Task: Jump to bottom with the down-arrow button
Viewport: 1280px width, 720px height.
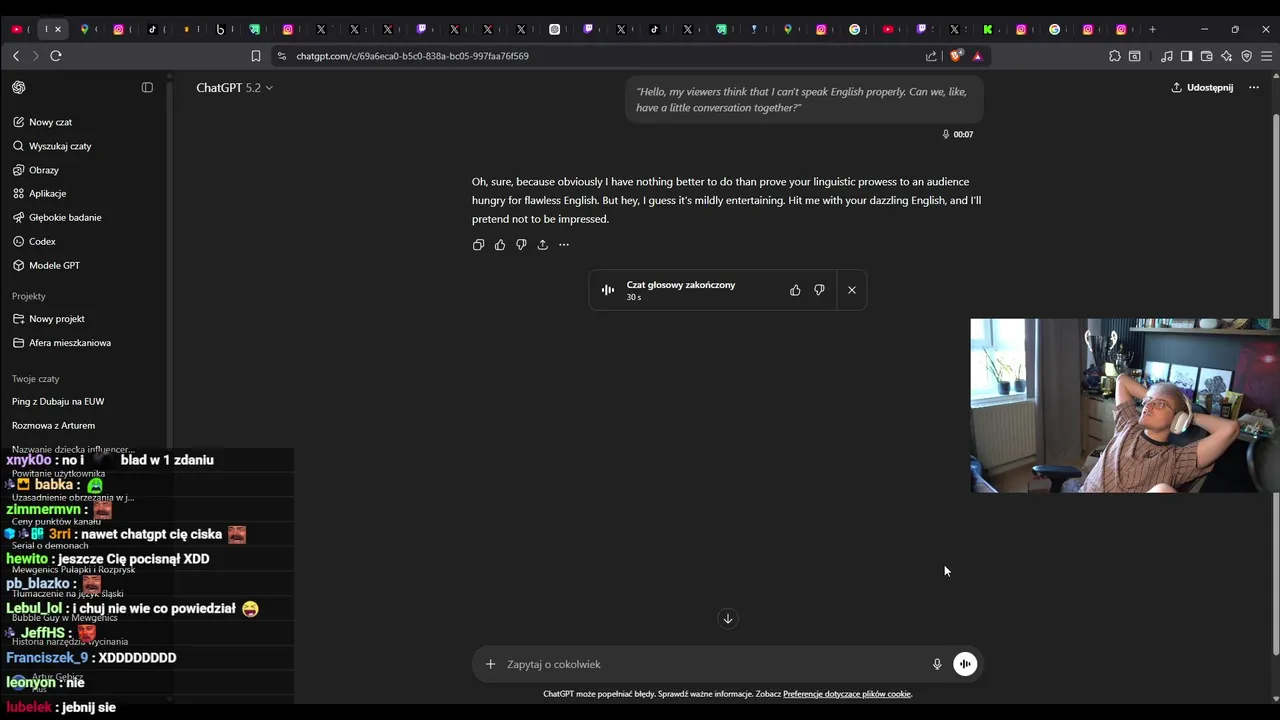Action: tap(728, 619)
